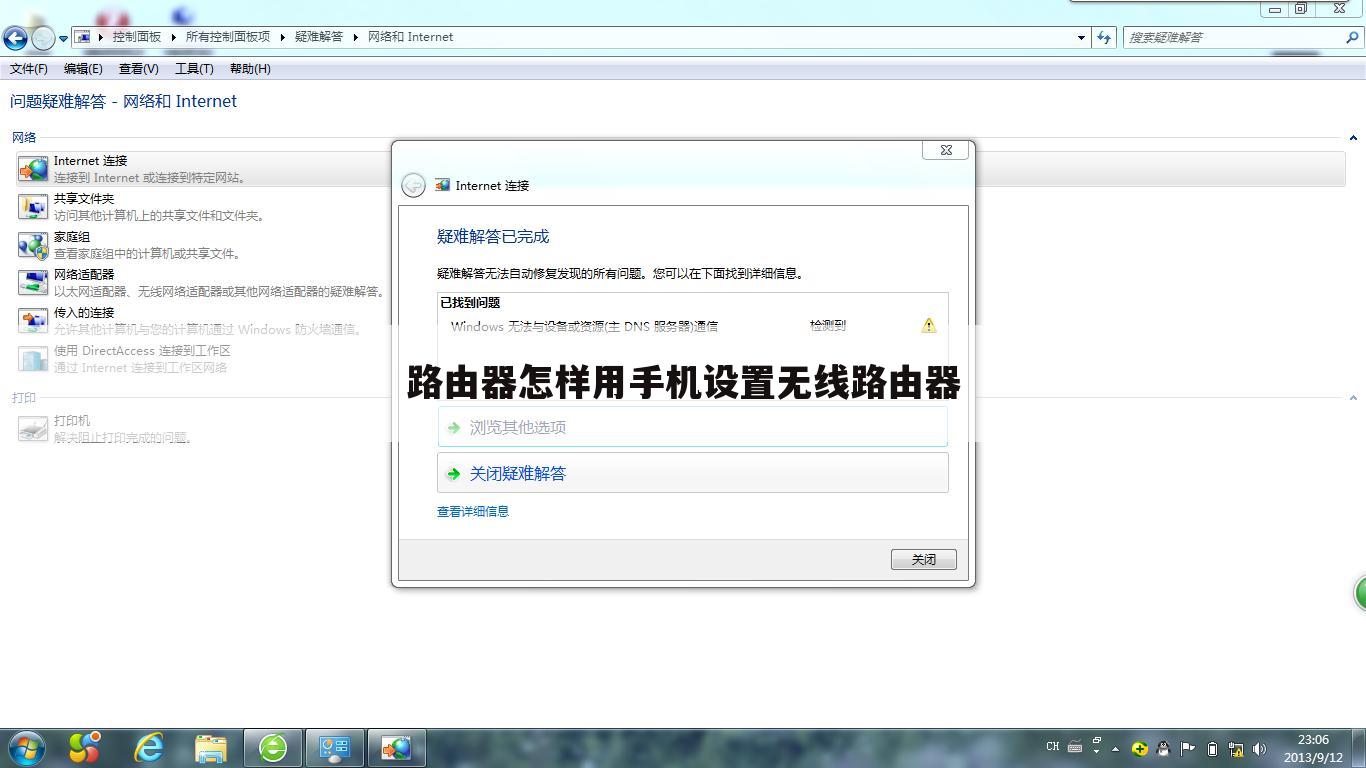Viewport: 1366px width, 768px height.
Task: Select the 家庭组 troubleshooter icon
Action: tap(31, 244)
